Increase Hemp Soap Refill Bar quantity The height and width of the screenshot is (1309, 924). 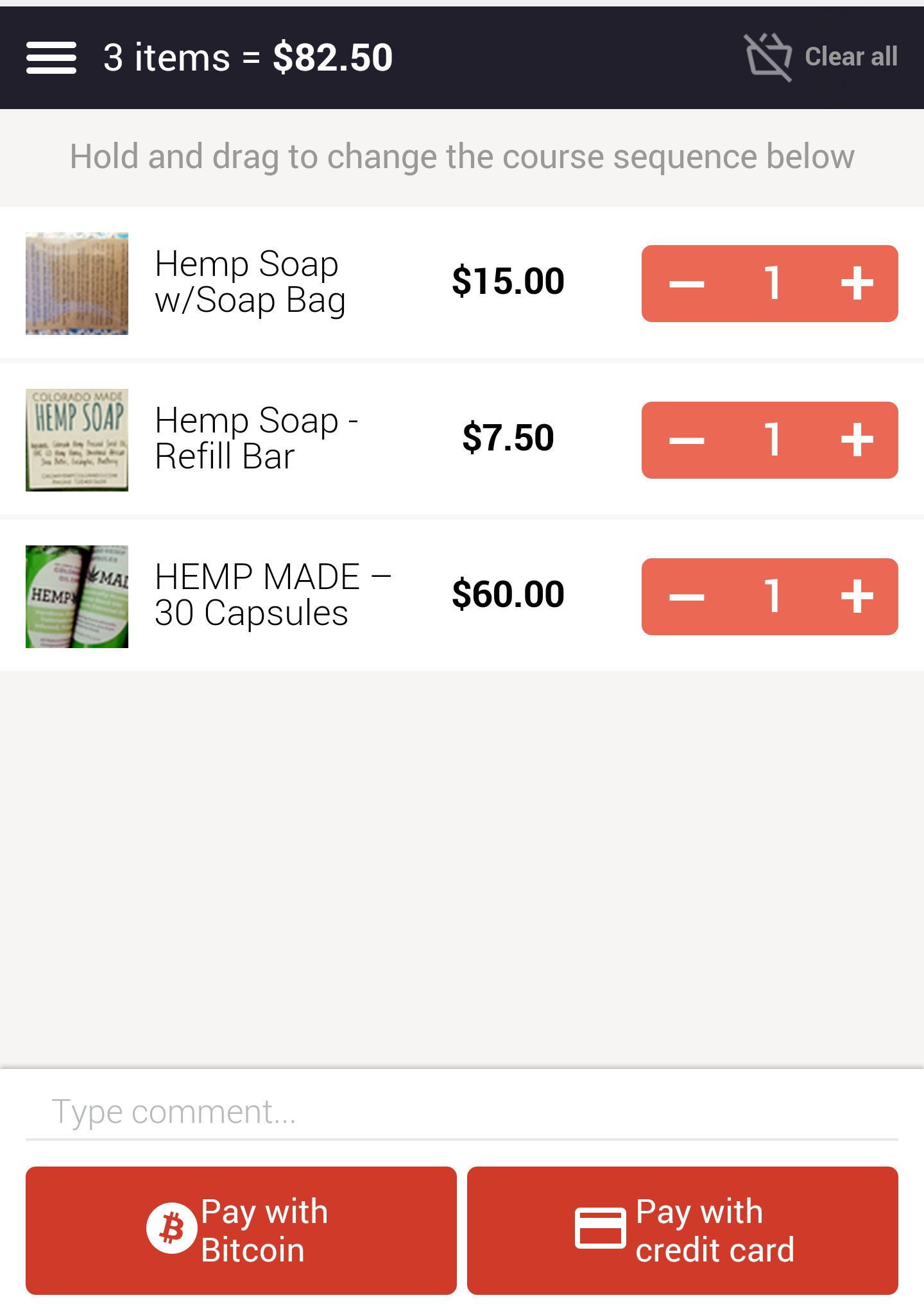(857, 440)
